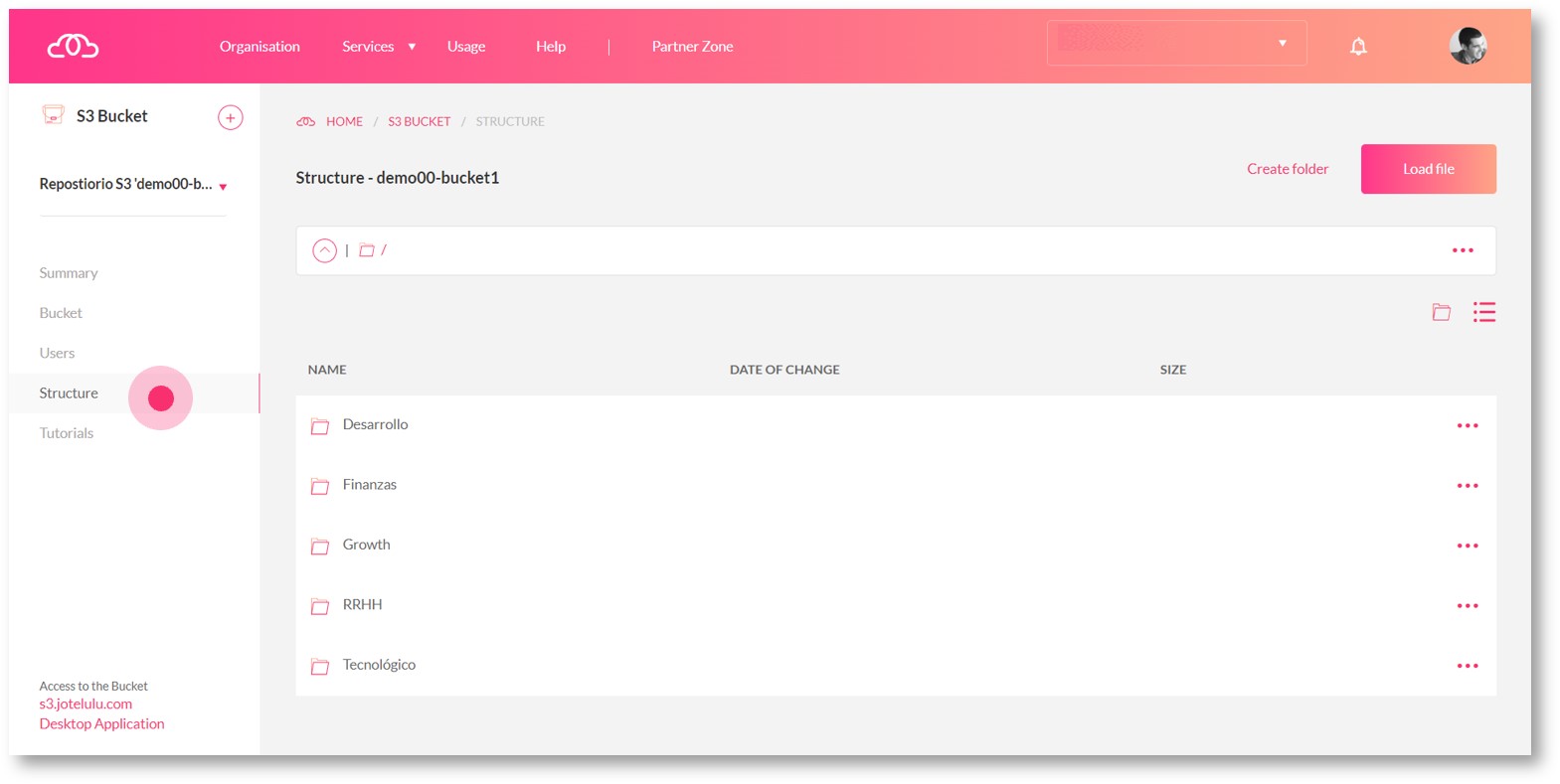Open the Help menu item
Viewport: 1560px width, 784px height.
pyautogui.click(x=551, y=47)
